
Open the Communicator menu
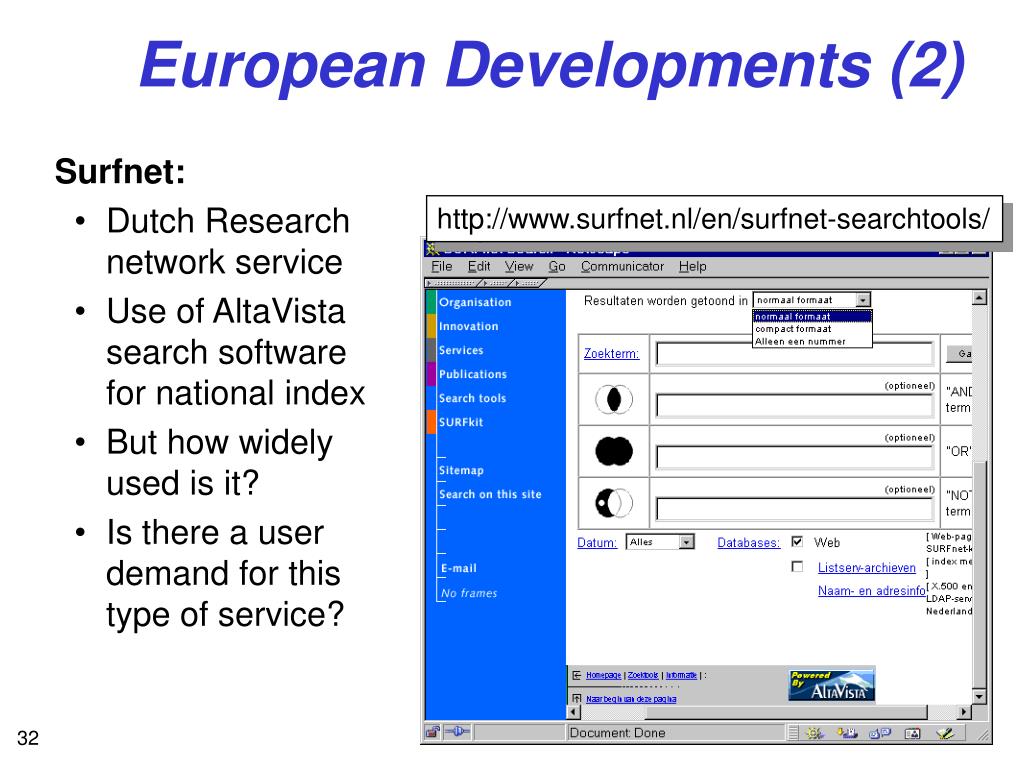(x=622, y=266)
